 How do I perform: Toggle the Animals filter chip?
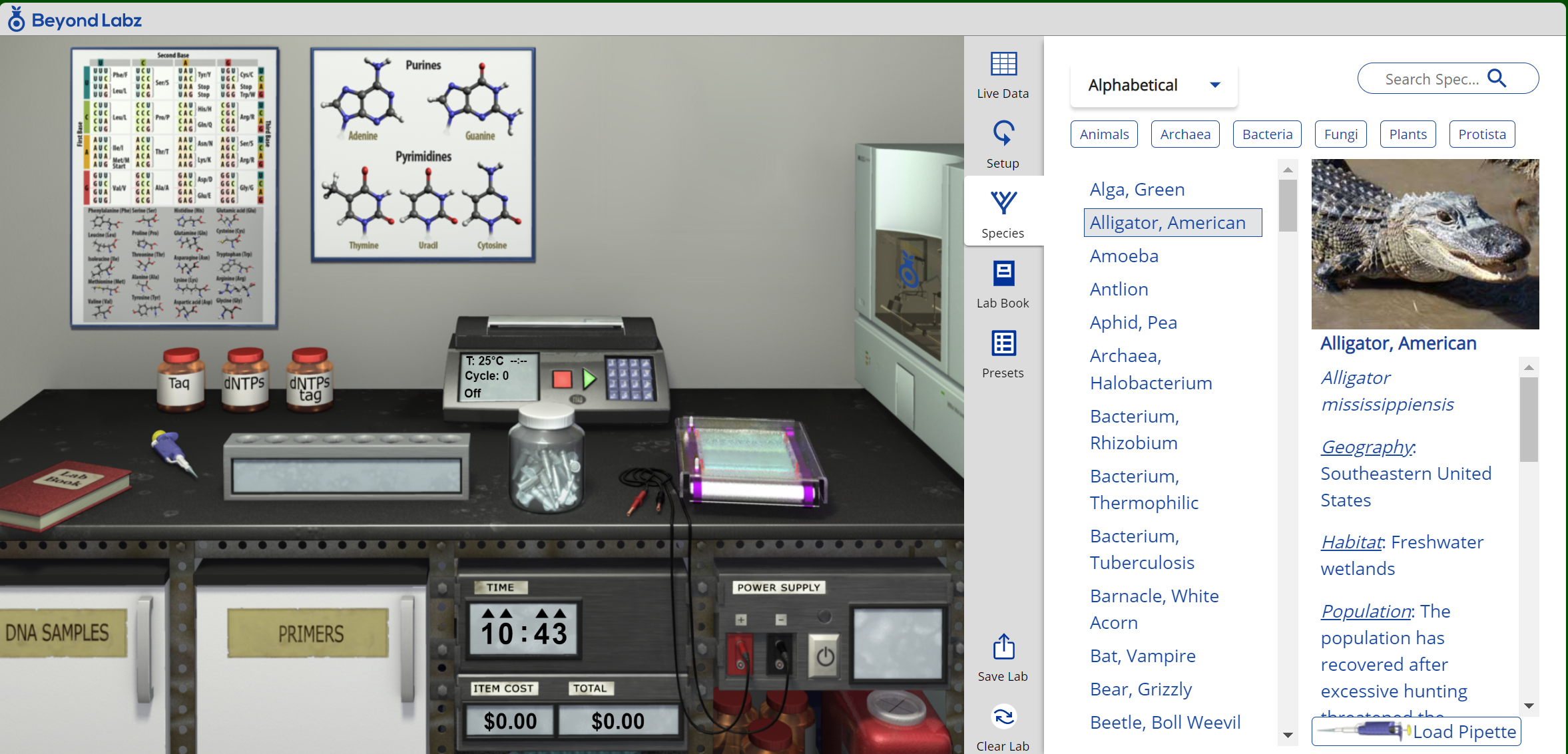pyautogui.click(x=1104, y=134)
